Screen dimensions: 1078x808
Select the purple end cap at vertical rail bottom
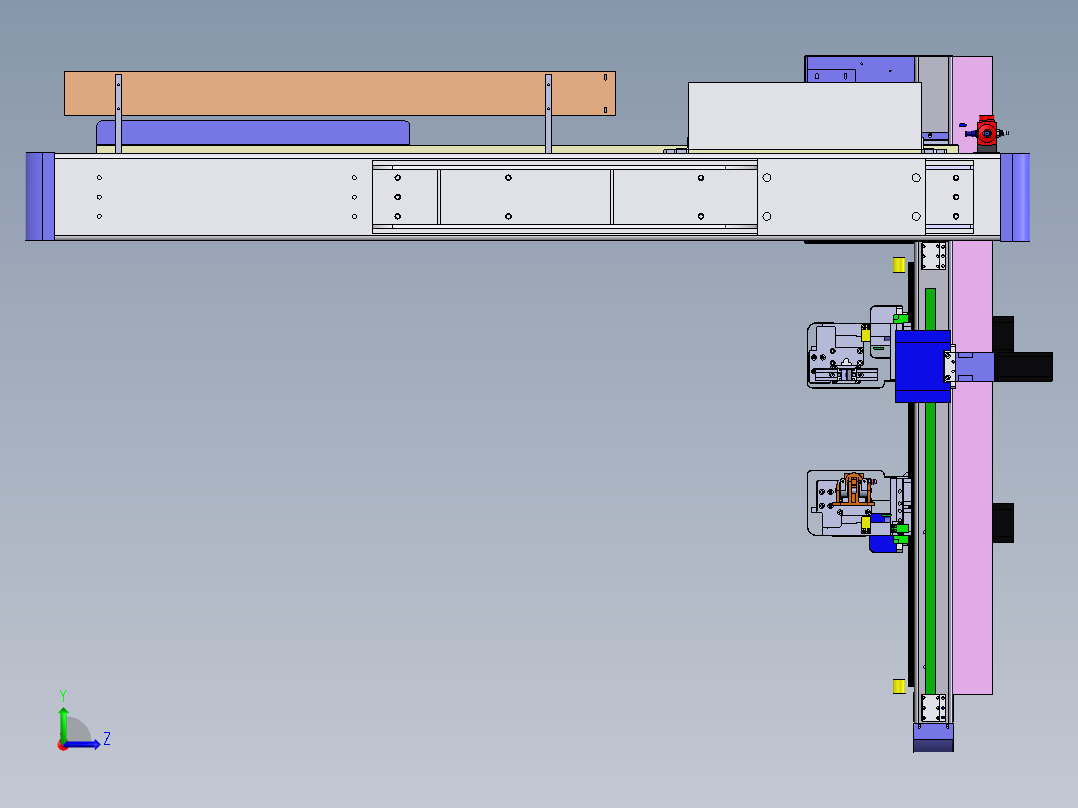tap(933, 737)
